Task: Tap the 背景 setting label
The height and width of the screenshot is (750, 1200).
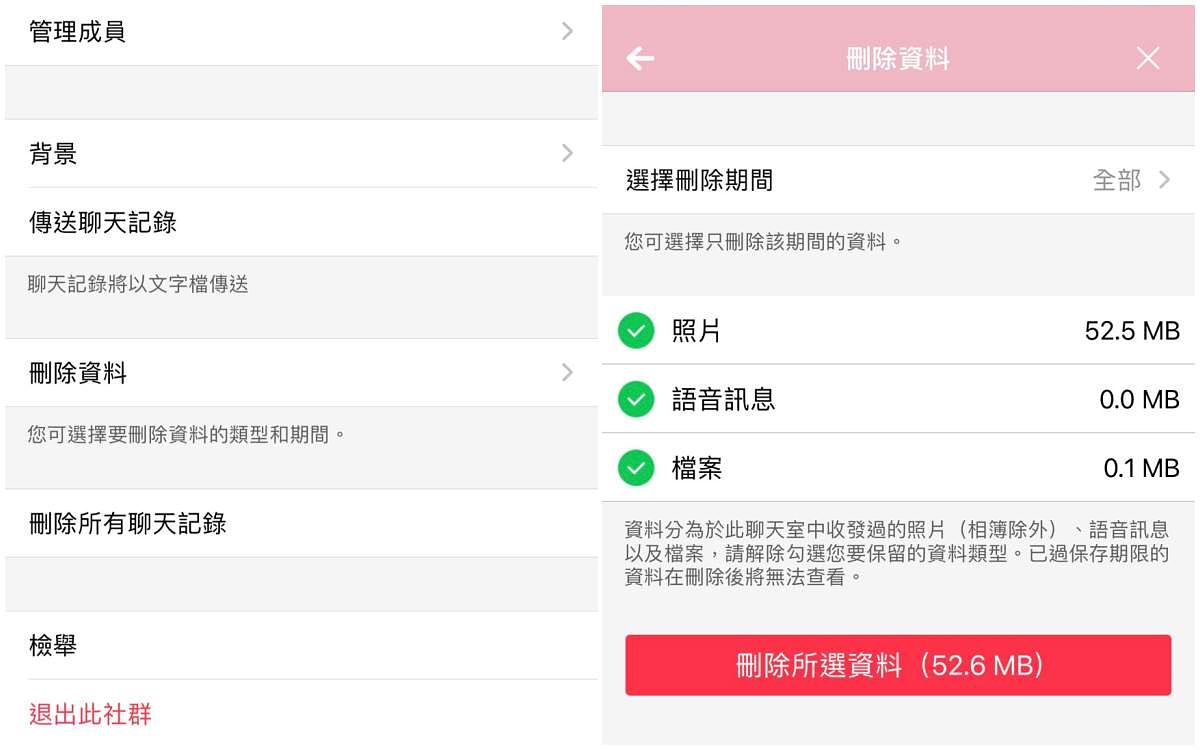Action: [53, 154]
